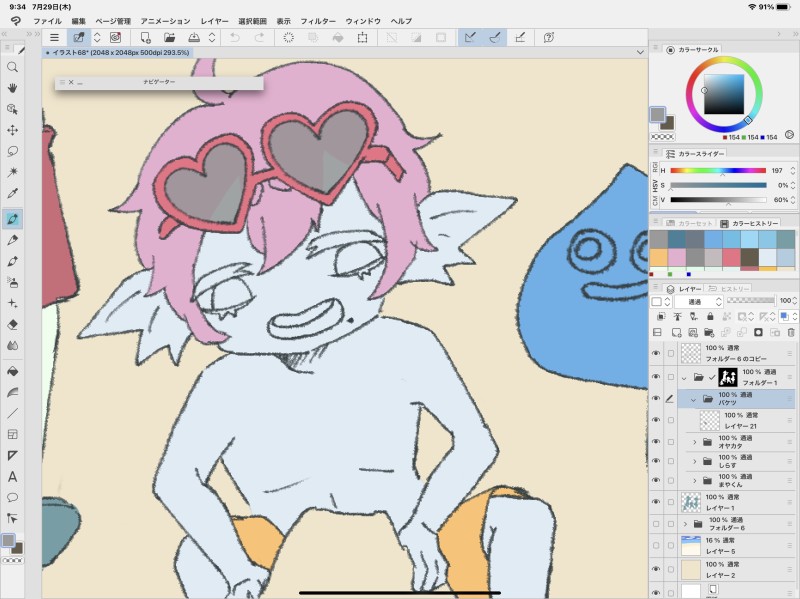Expand the まやくん folder

click(x=694, y=480)
